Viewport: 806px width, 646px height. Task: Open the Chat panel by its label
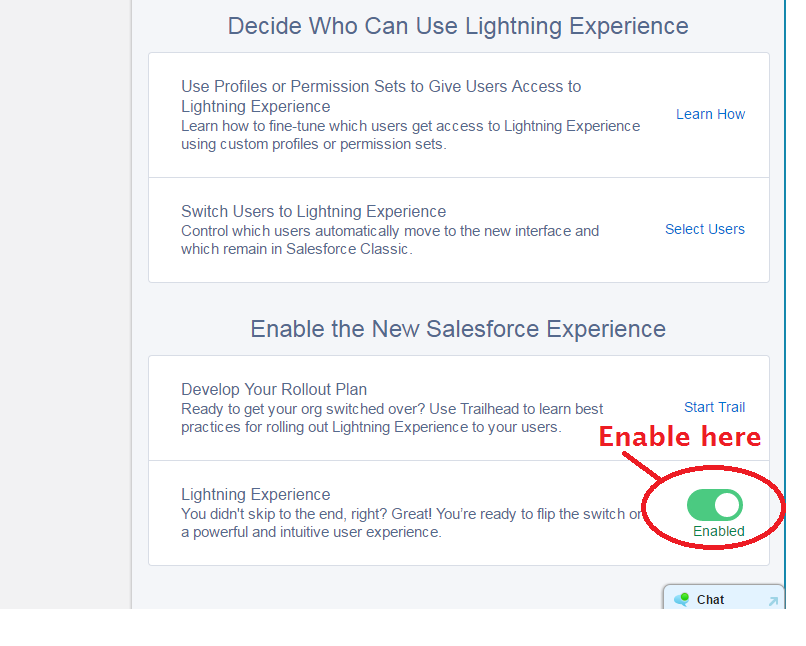click(710, 600)
